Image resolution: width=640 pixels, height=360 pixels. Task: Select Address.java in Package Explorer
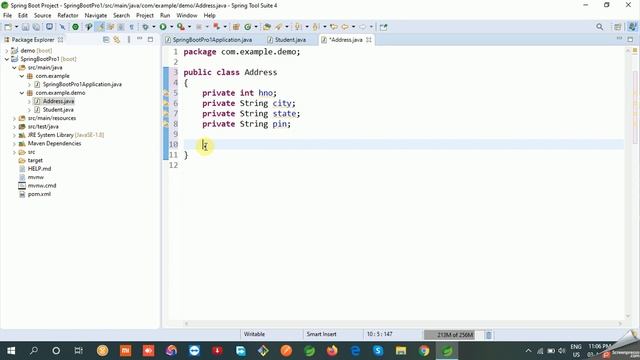[58, 101]
